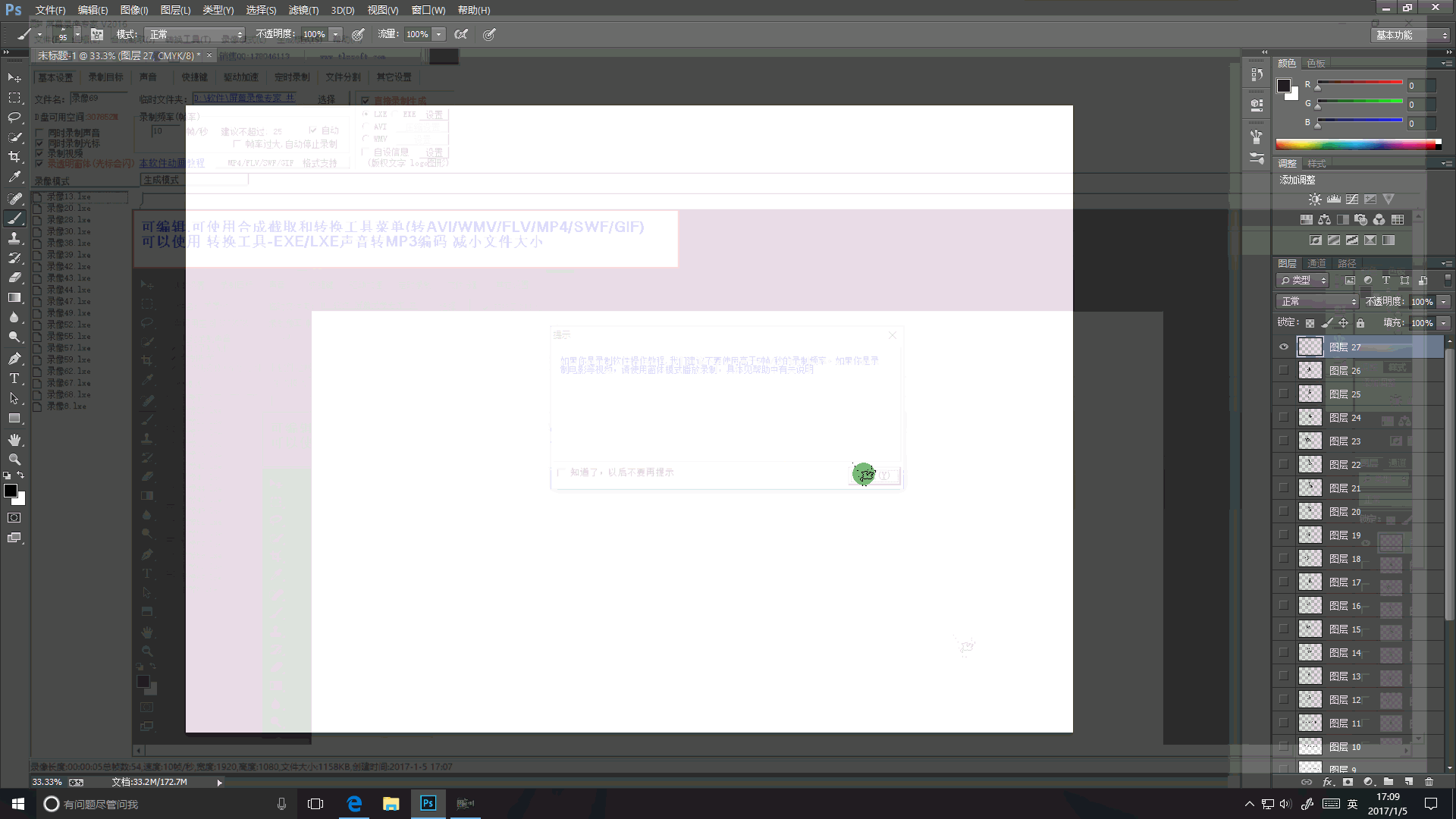Select the Horizontal Type tool
1456x819 pixels.
tap(14, 378)
